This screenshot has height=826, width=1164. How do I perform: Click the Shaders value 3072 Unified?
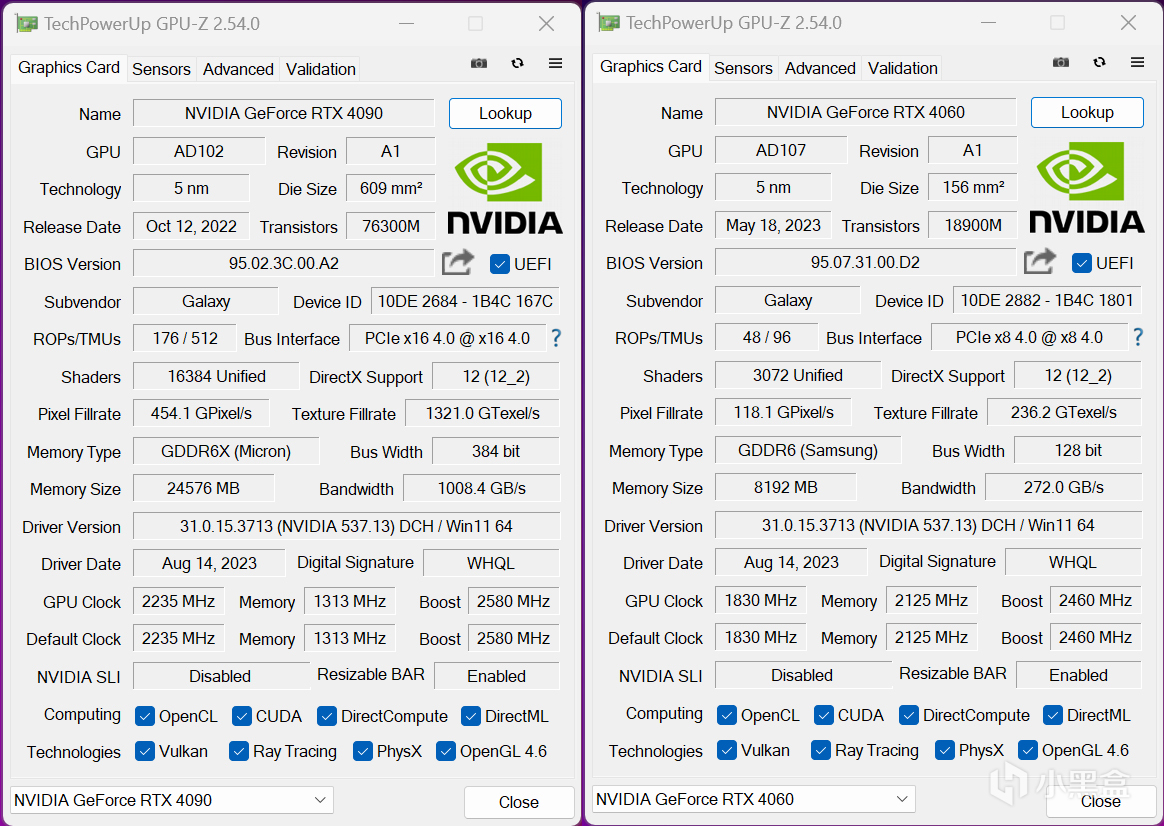click(799, 376)
